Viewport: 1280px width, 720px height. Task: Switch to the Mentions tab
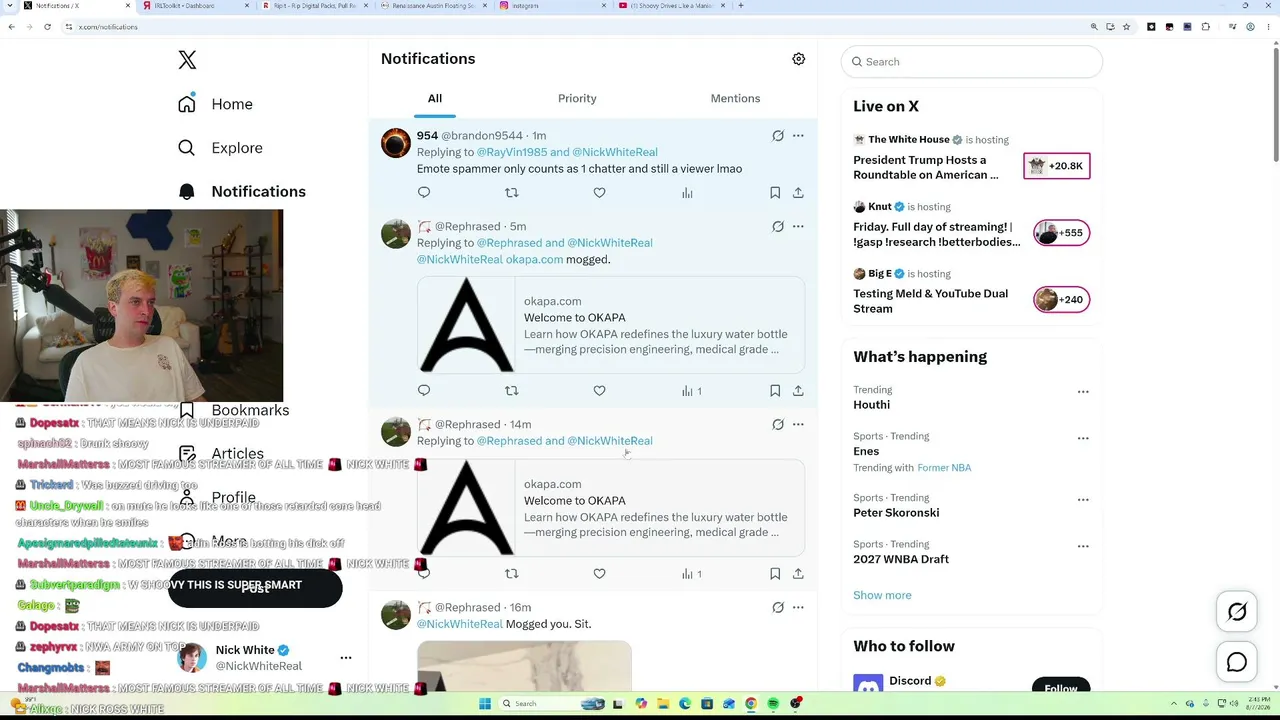point(735,98)
